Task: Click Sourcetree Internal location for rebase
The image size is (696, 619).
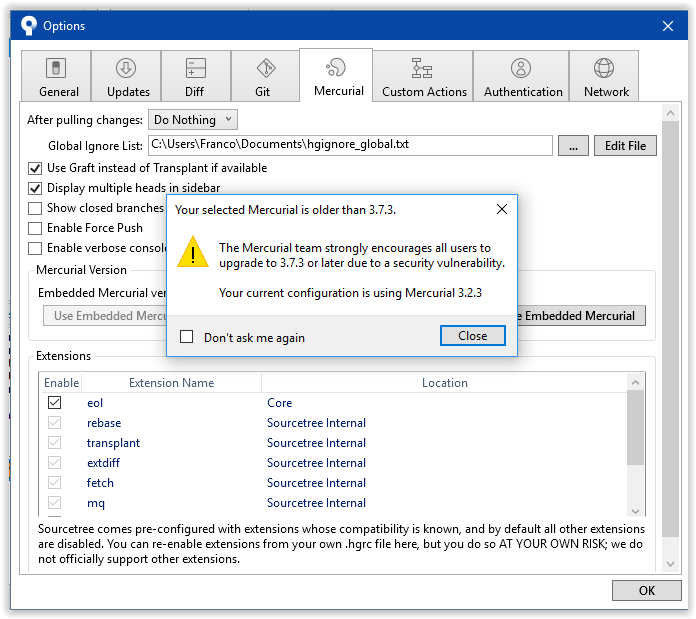Action: tap(316, 423)
